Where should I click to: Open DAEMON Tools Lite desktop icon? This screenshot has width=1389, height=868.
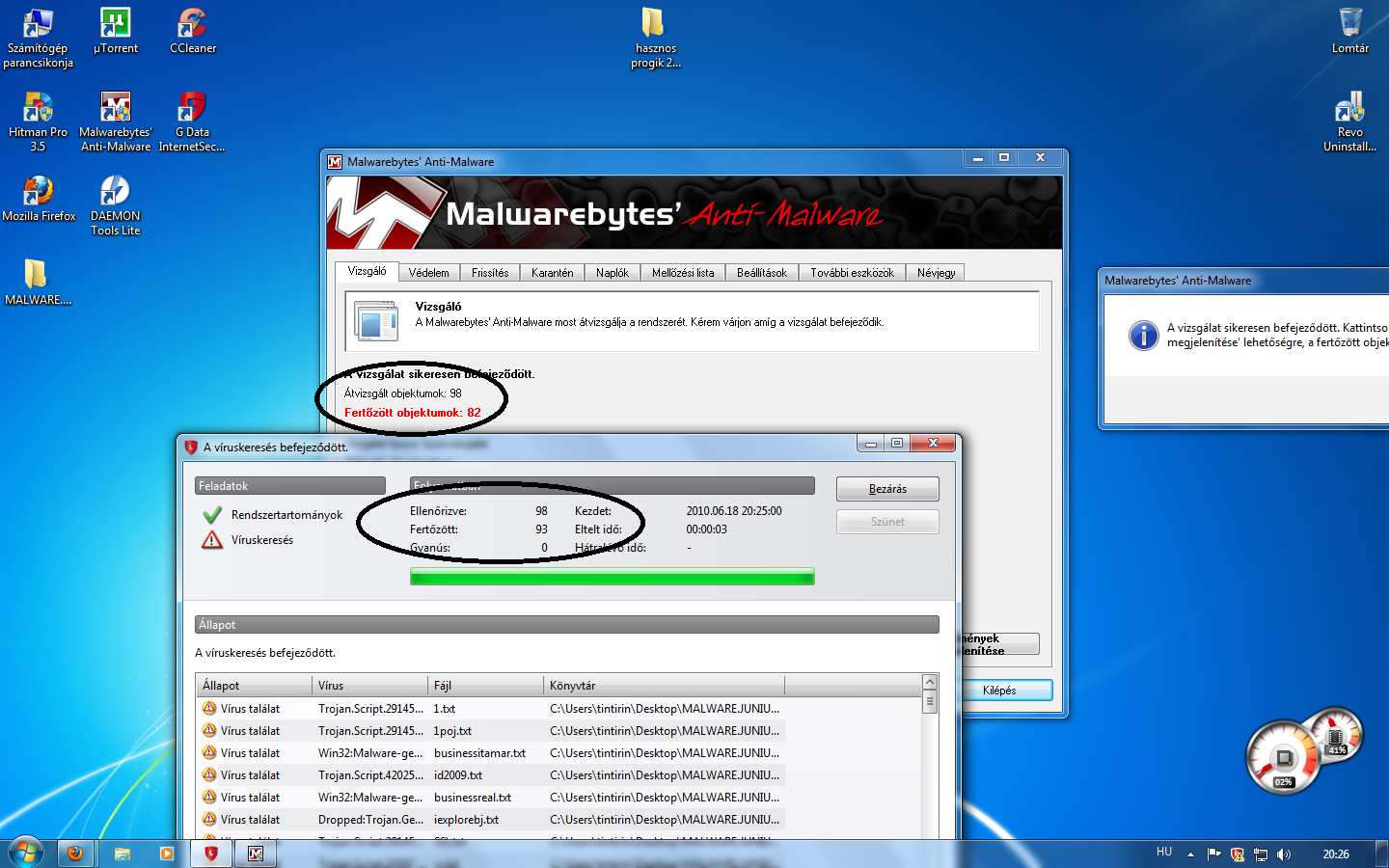pos(116,206)
